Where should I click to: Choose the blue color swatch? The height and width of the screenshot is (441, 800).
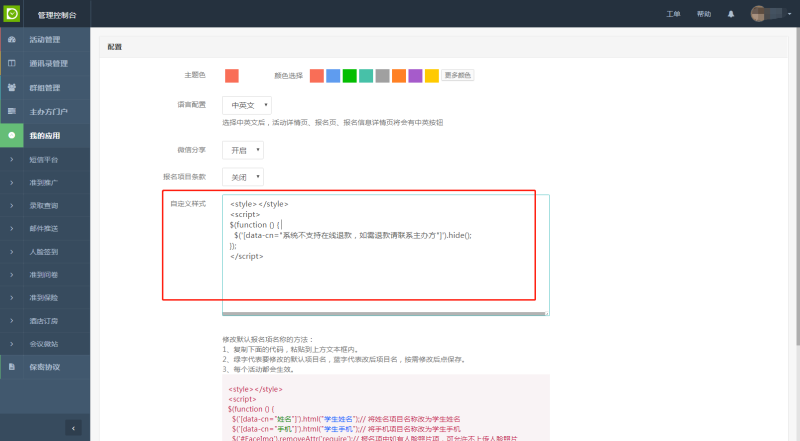tap(333, 76)
